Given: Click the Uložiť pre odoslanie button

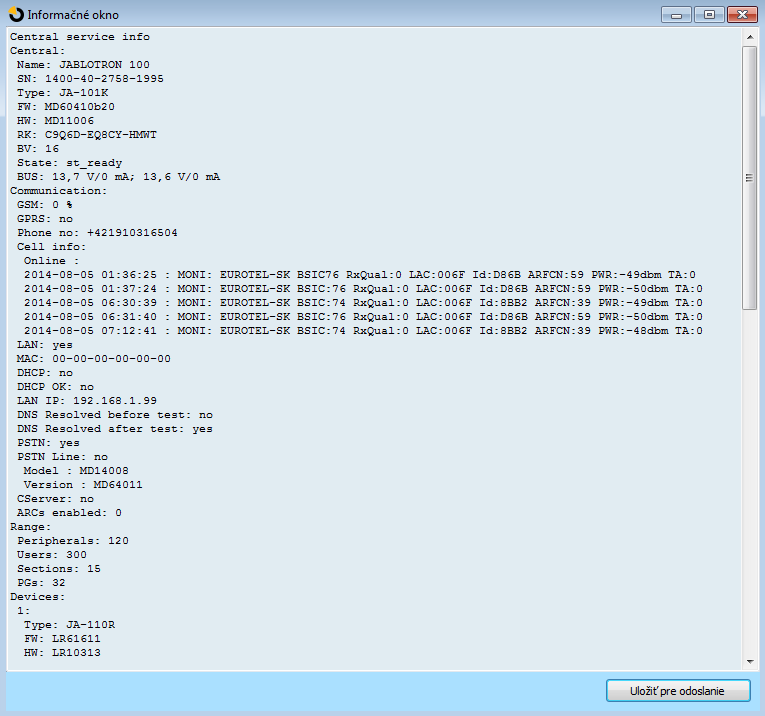Looking at the screenshot, I should click(x=678, y=691).
